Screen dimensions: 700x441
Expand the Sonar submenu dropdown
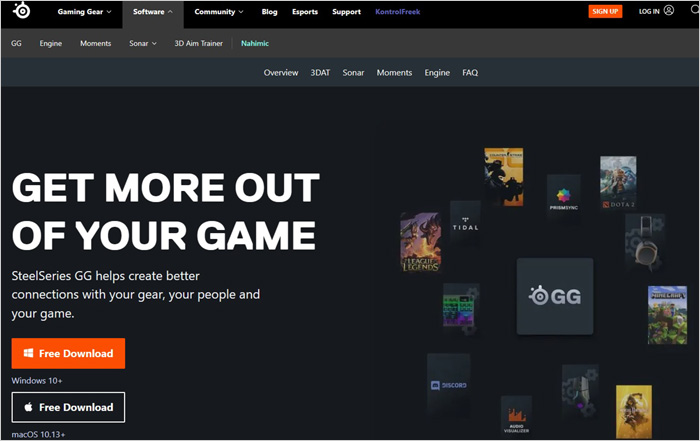pos(143,43)
